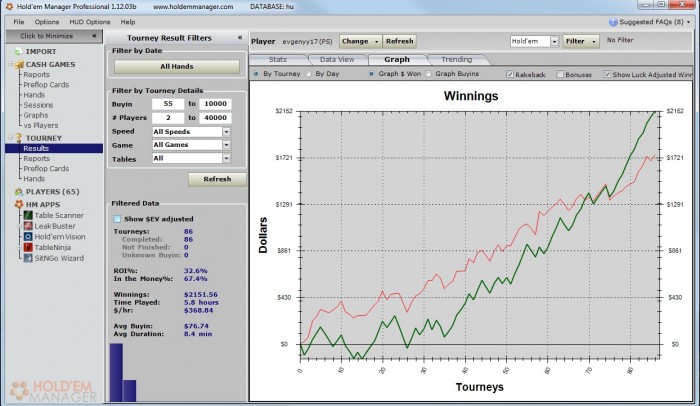700x406 pixels.
Task: Open the Table Scanner app icon
Action: click(28, 215)
